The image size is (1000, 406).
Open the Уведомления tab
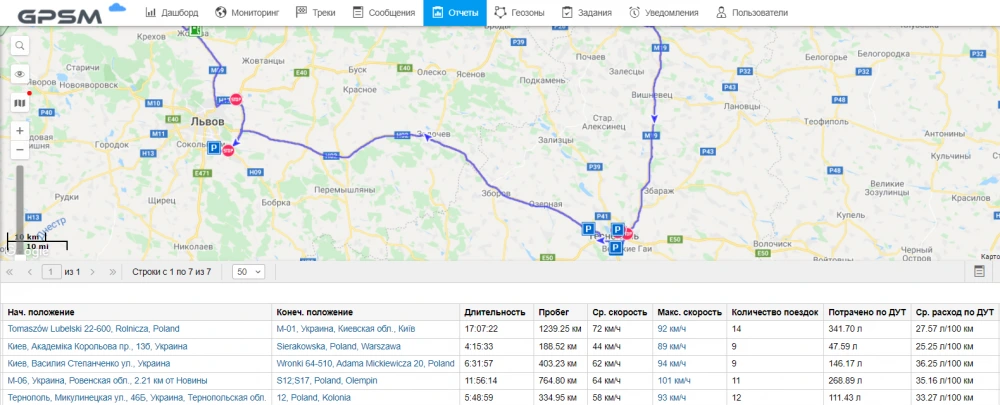[663, 13]
